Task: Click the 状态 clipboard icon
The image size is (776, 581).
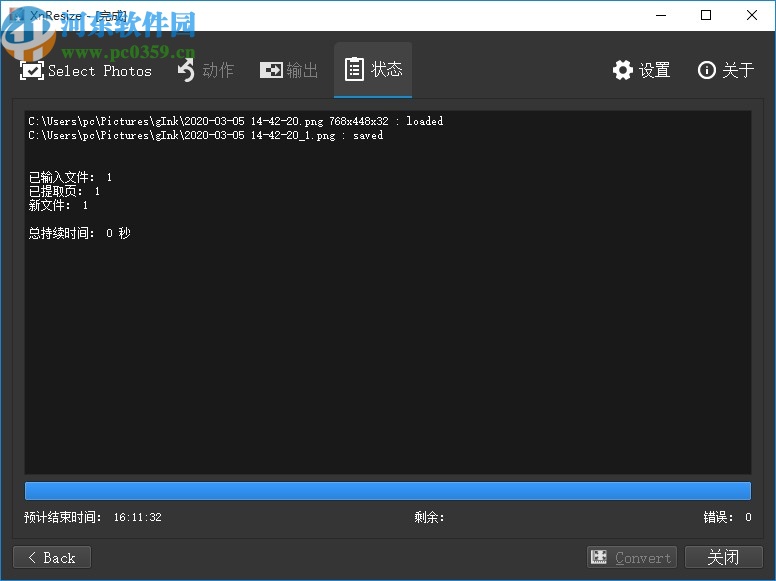Action: tap(354, 69)
